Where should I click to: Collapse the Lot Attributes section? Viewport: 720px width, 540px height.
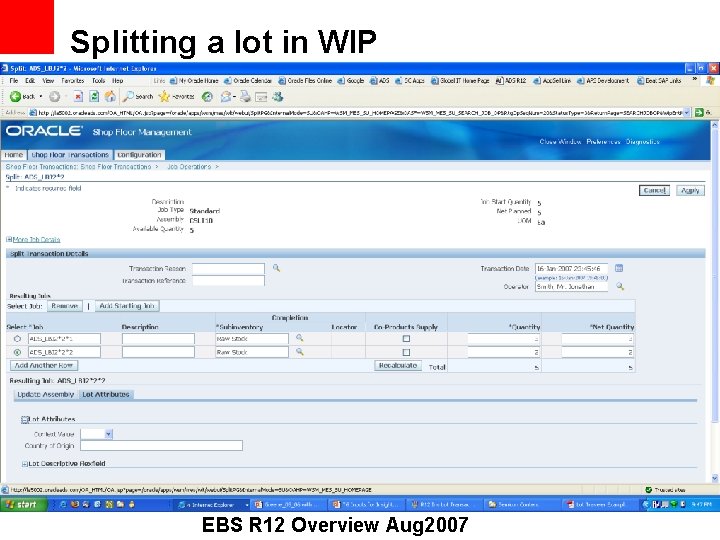tap(25, 420)
